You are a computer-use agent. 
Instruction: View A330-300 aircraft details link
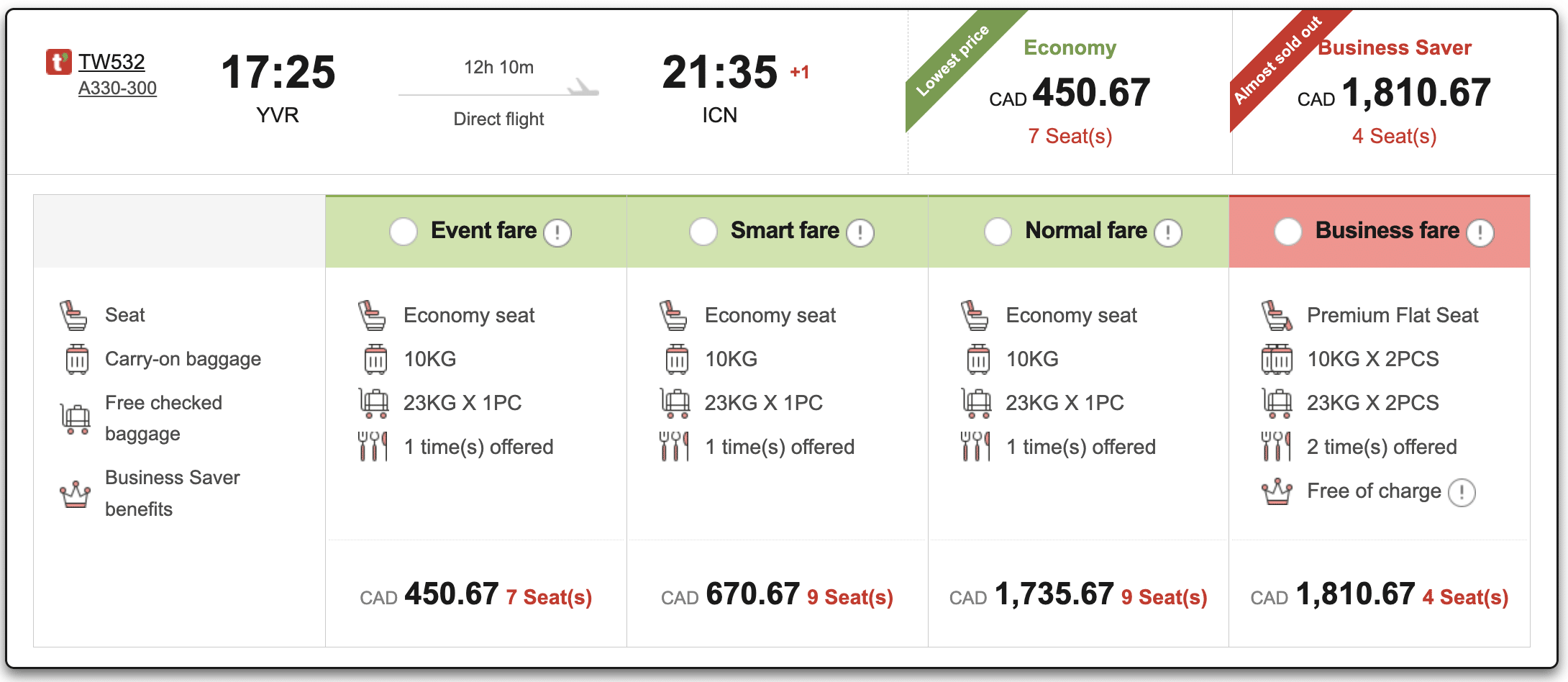[117, 88]
